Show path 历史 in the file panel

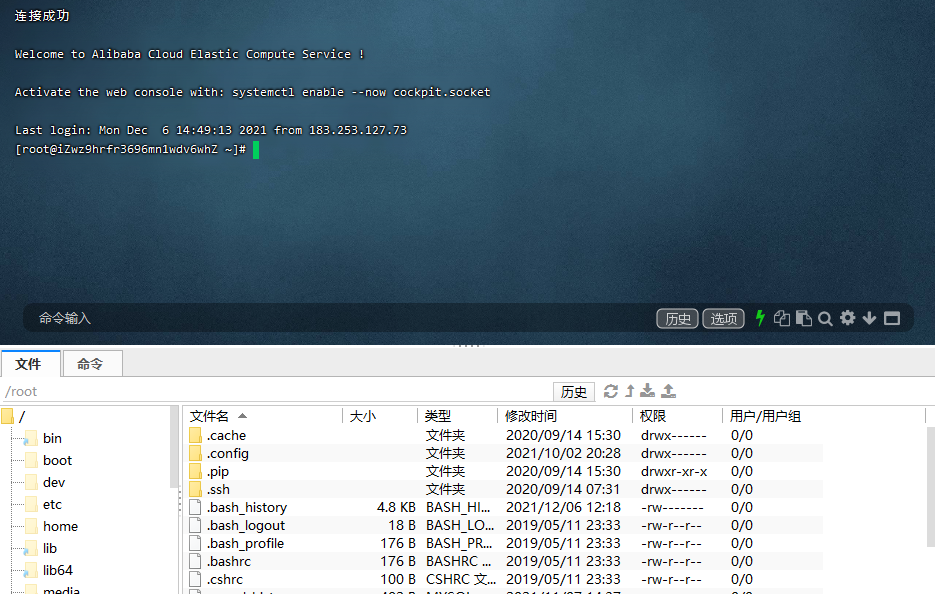(574, 392)
